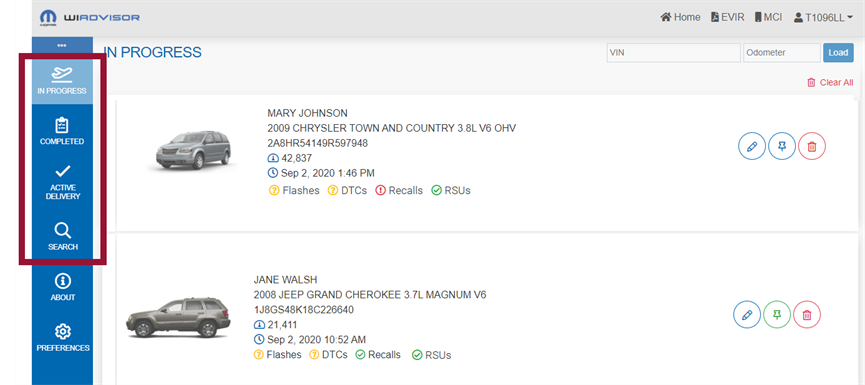Screen dimensions: 865x385
Task: Click Clear All link
Action: [x=830, y=82]
